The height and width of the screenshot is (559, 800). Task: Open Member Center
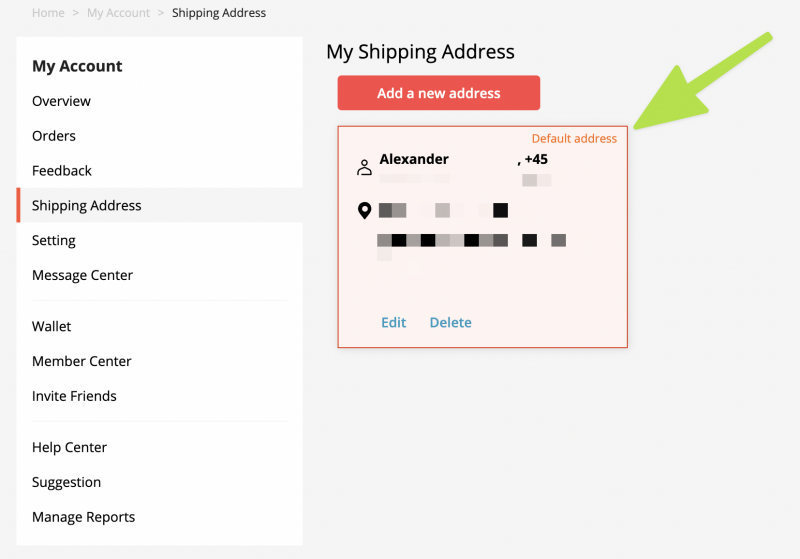pos(82,361)
